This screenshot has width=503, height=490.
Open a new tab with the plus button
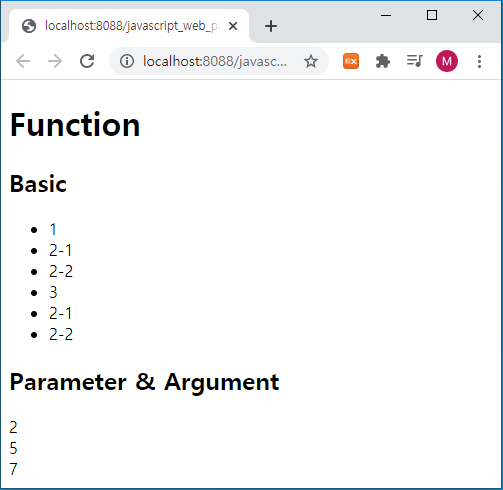271,26
